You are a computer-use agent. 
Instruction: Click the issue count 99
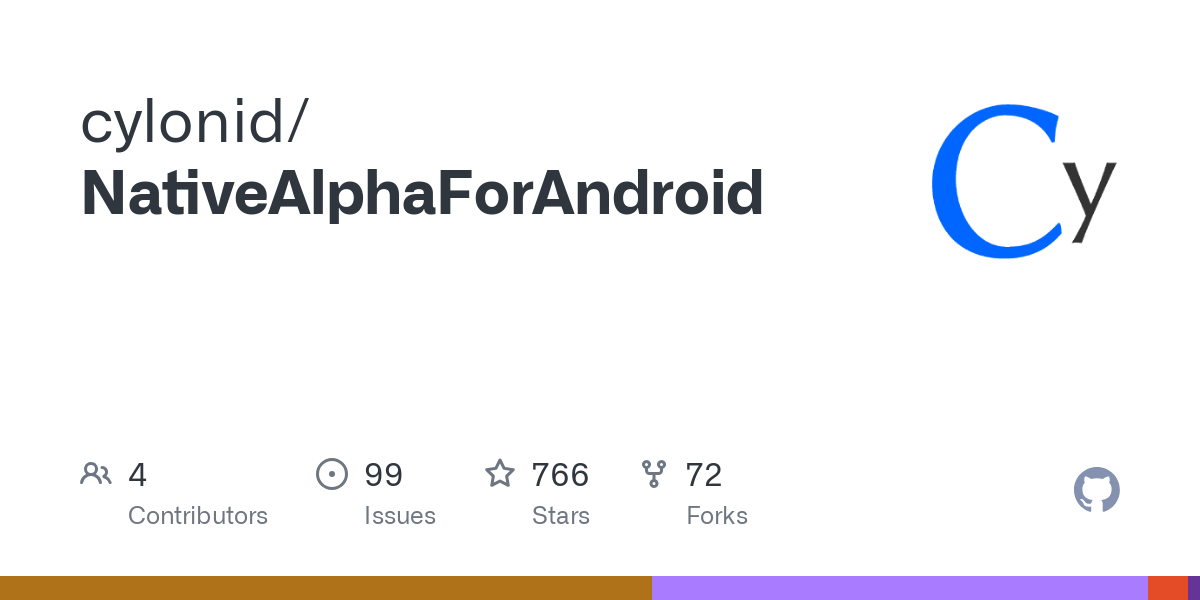pos(384,475)
